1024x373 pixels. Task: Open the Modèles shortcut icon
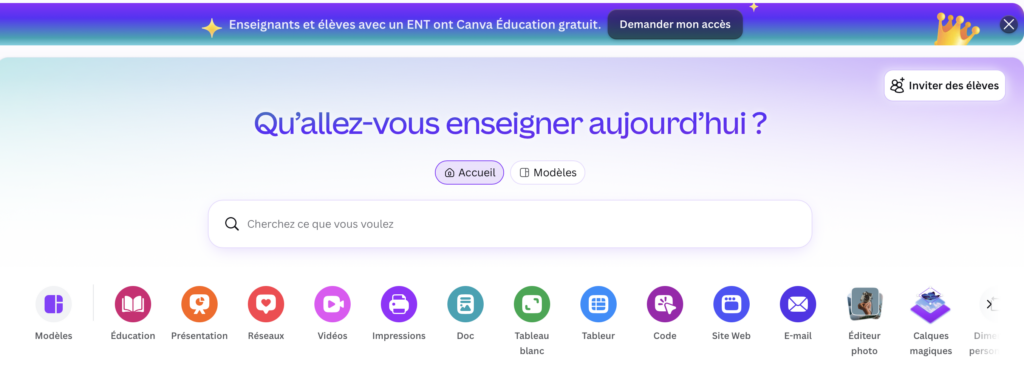(54, 304)
